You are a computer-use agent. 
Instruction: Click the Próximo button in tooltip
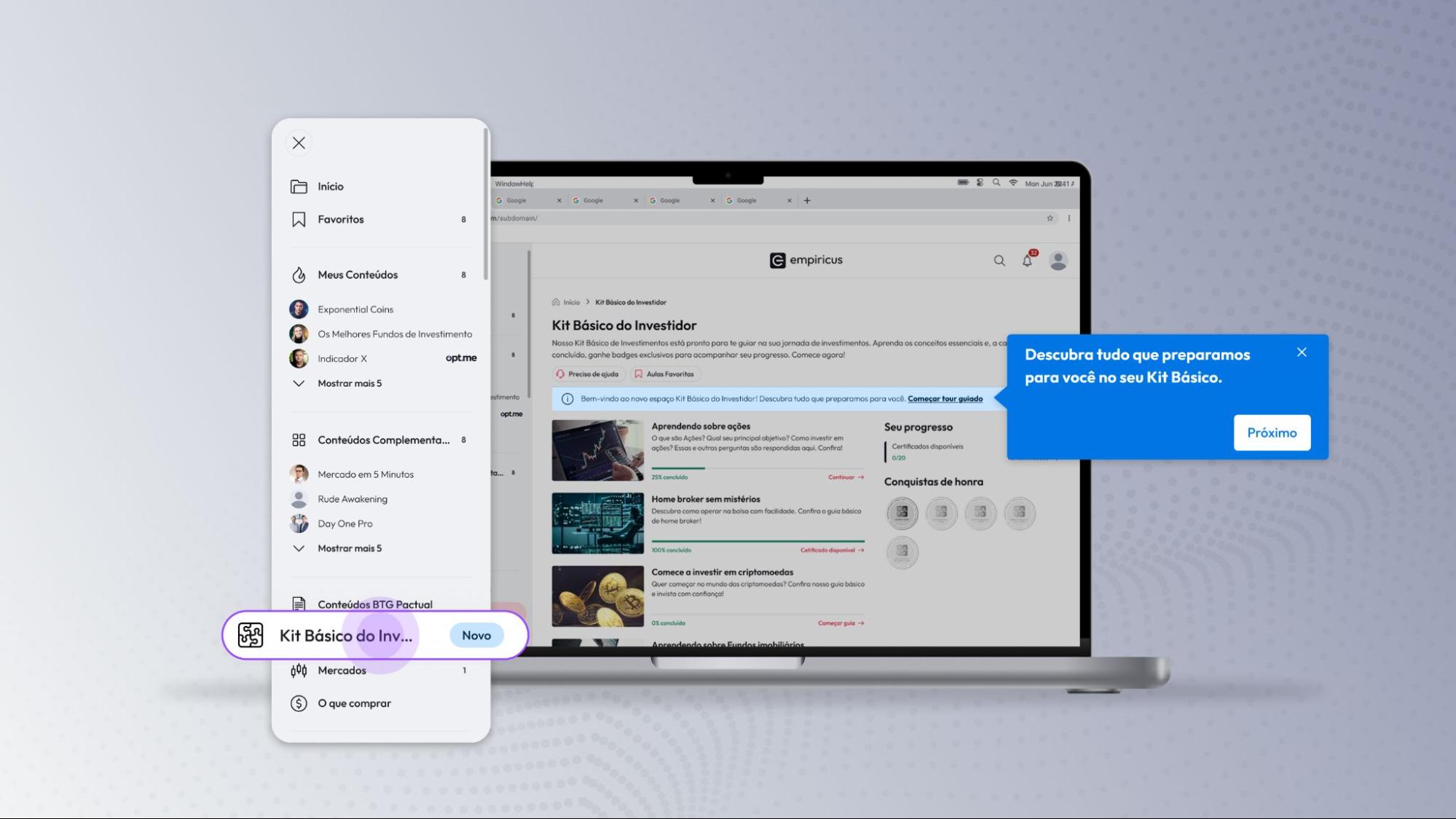pos(1271,432)
